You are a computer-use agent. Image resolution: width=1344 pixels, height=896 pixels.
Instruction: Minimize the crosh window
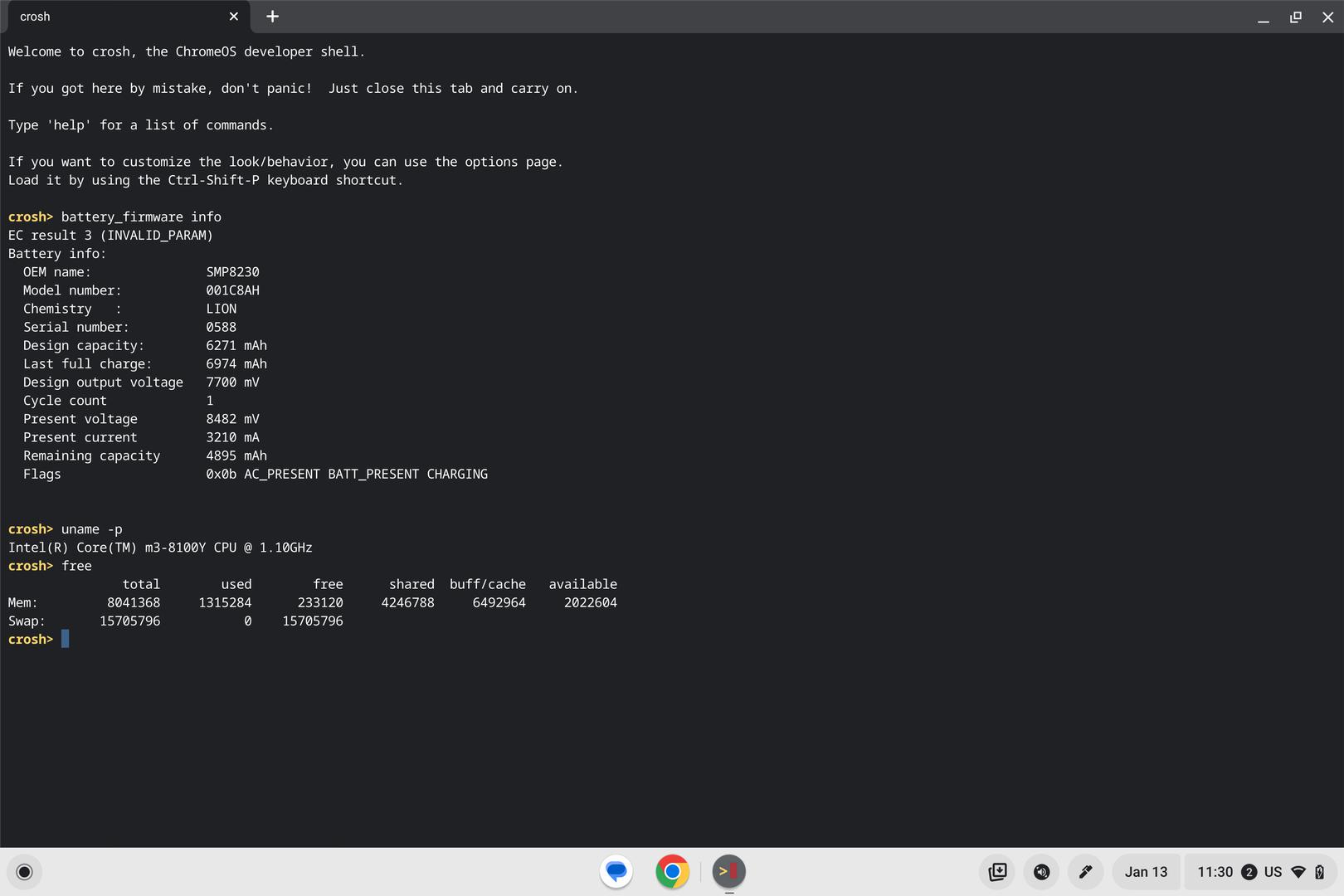point(1264,17)
